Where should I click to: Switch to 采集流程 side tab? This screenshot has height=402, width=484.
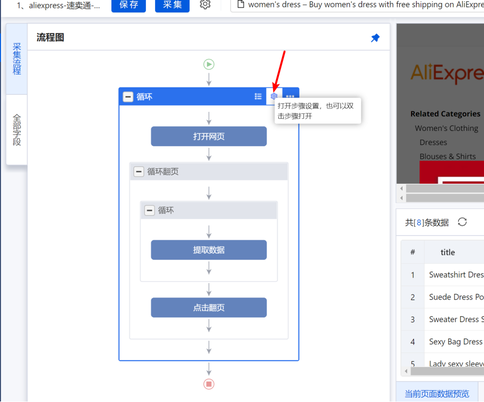coord(17,59)
